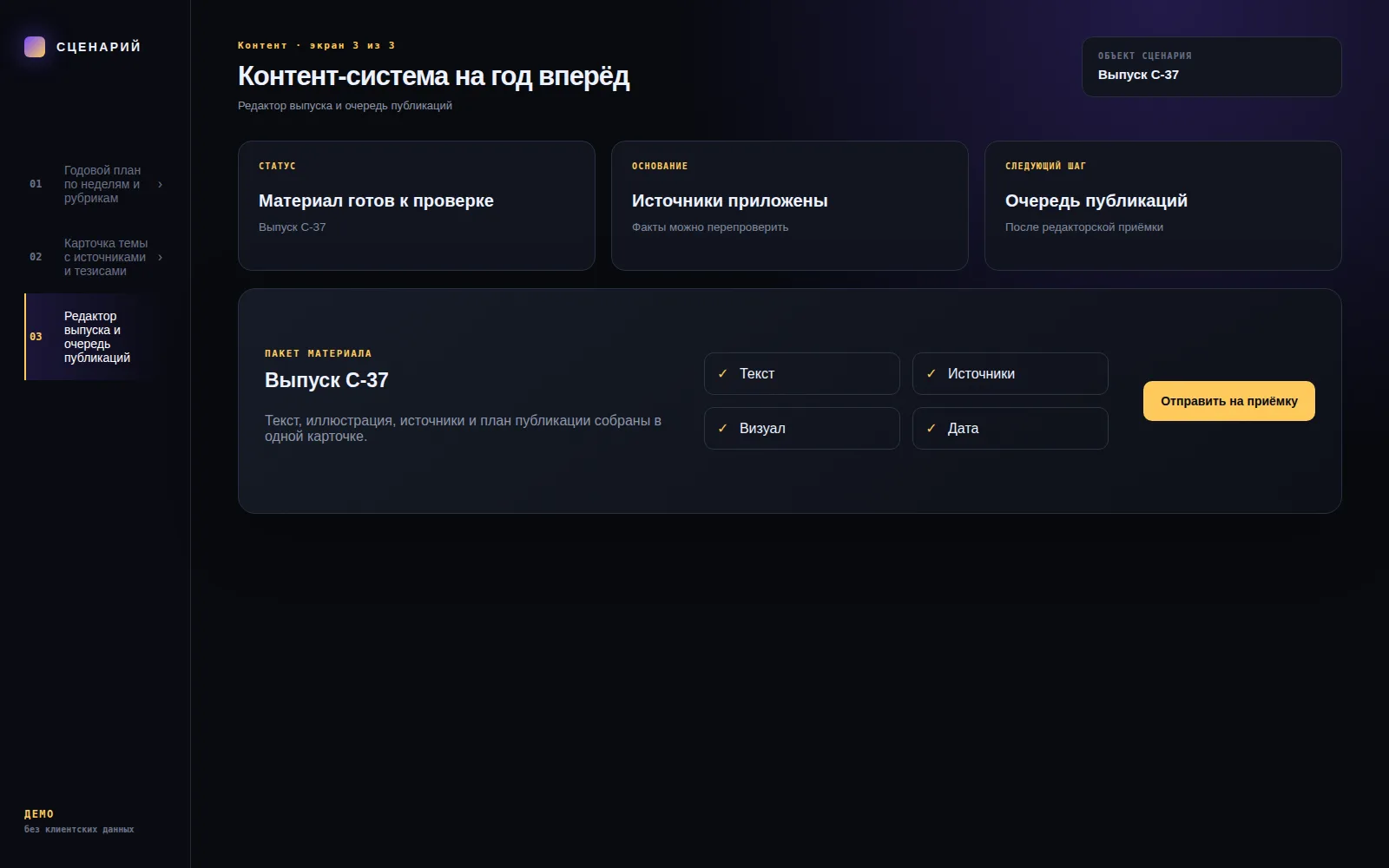Click the Выпуск С-37 package heading

326,380
